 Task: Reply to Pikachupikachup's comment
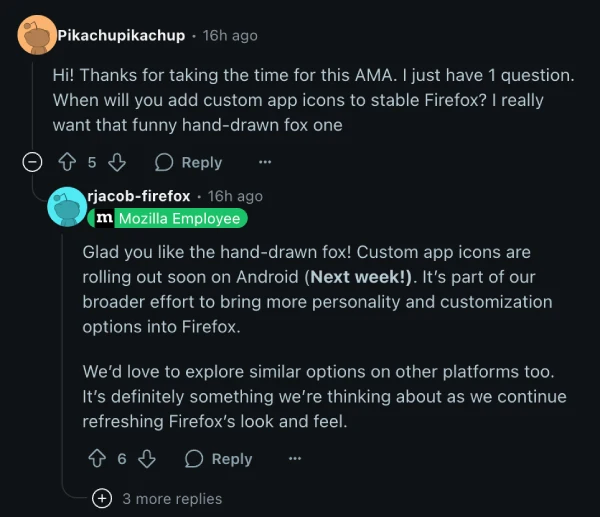[x=189, y=162]
